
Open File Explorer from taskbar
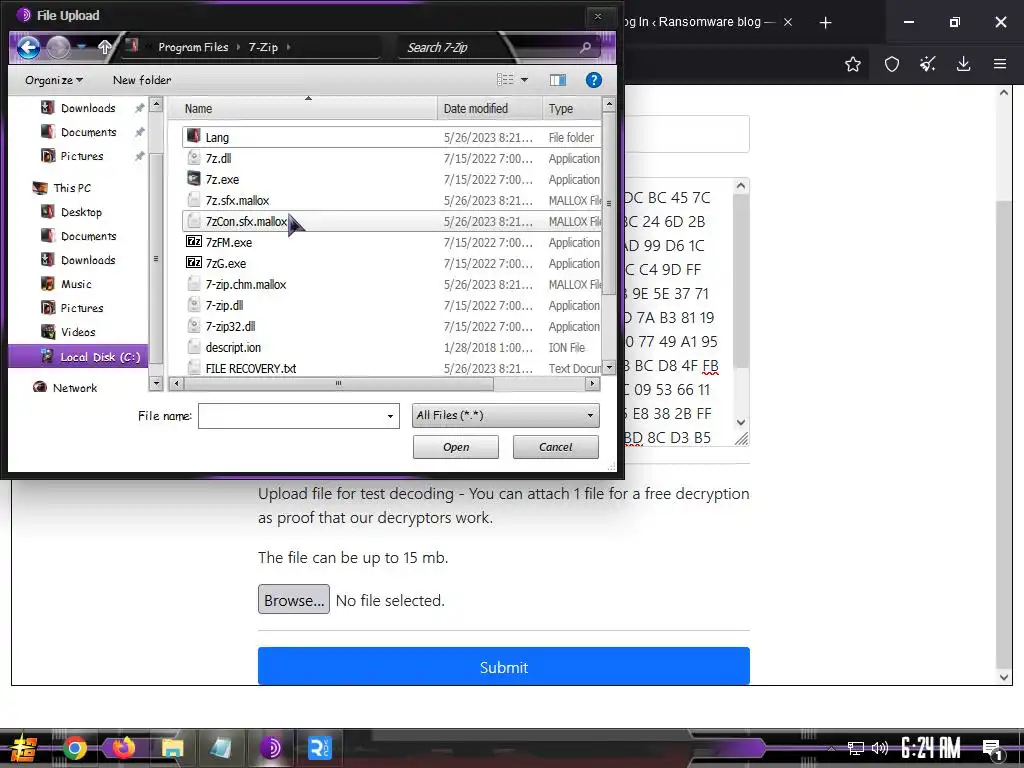172,748
